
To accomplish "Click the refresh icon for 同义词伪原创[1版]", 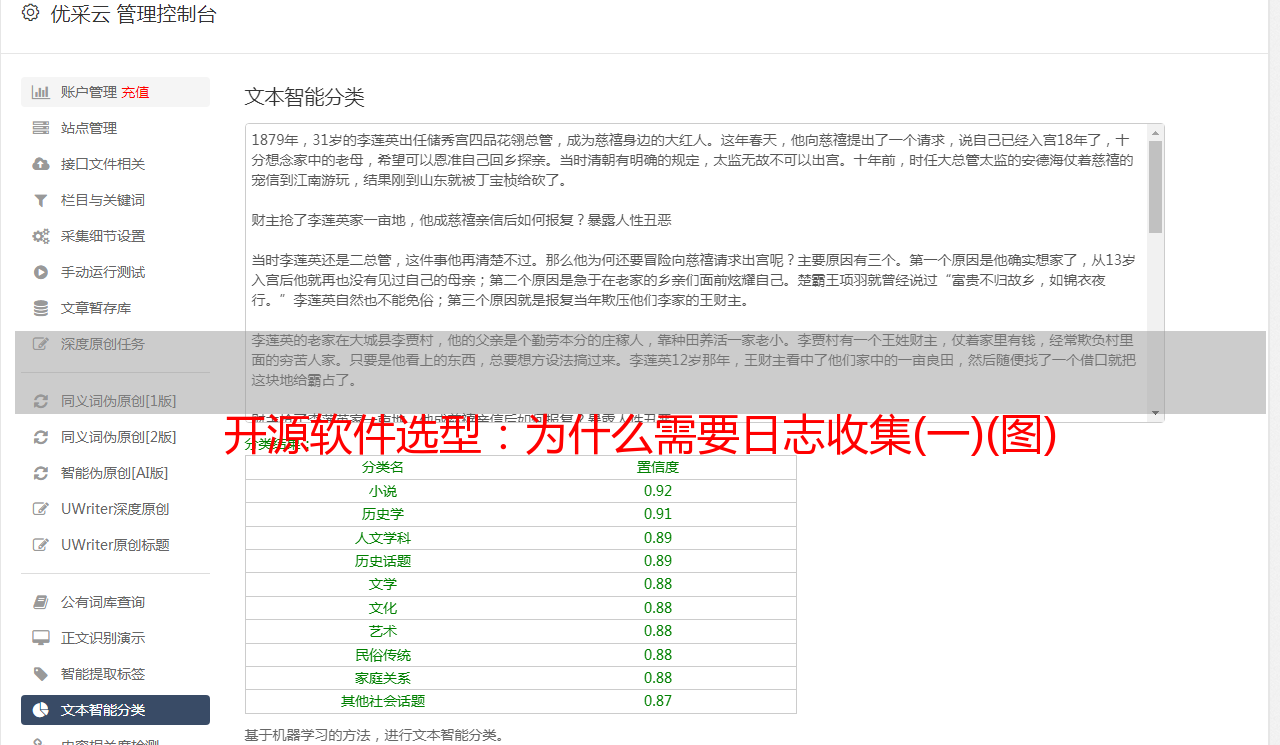I will [41, 401].
